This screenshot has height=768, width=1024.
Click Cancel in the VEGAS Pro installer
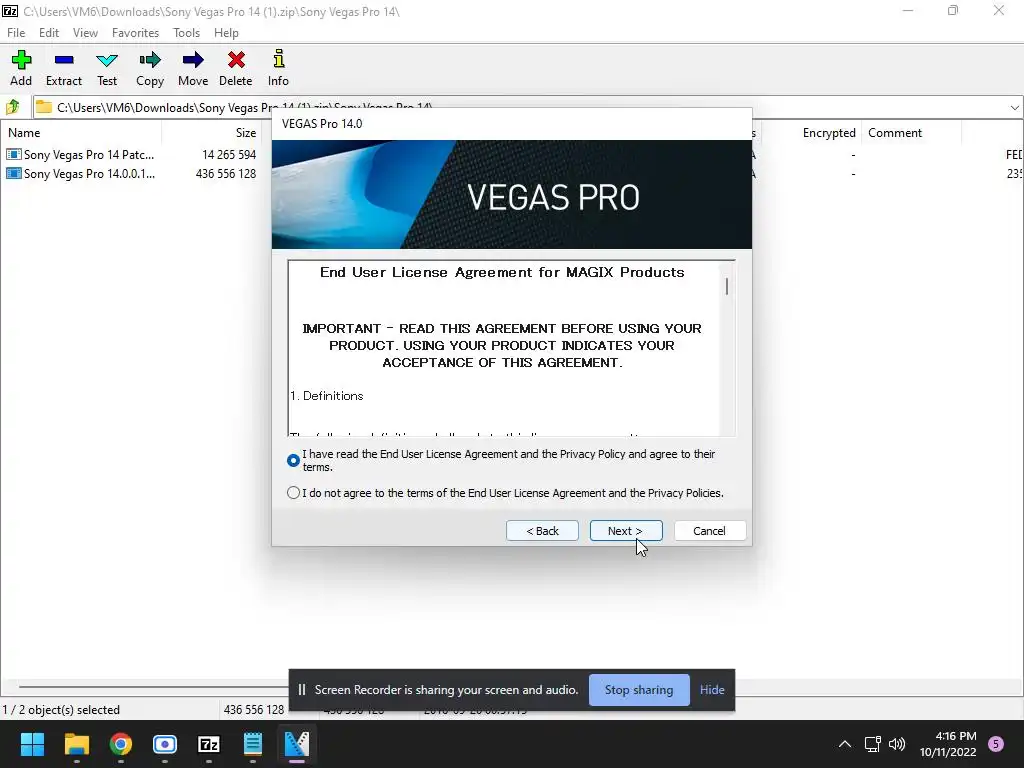click(709, 531)
